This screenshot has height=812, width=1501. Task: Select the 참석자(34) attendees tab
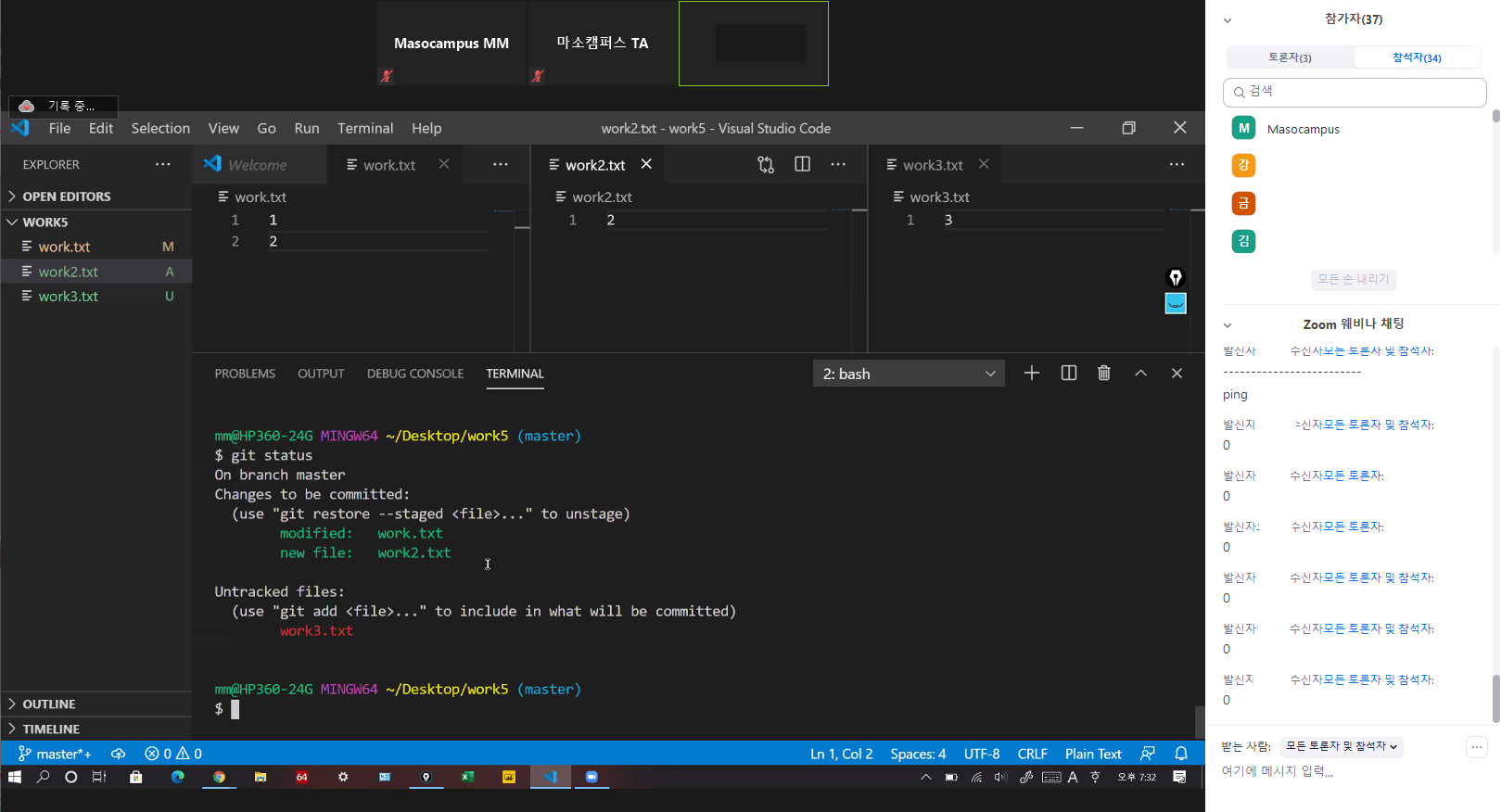pyautogui.click(x=1416, y=57)
